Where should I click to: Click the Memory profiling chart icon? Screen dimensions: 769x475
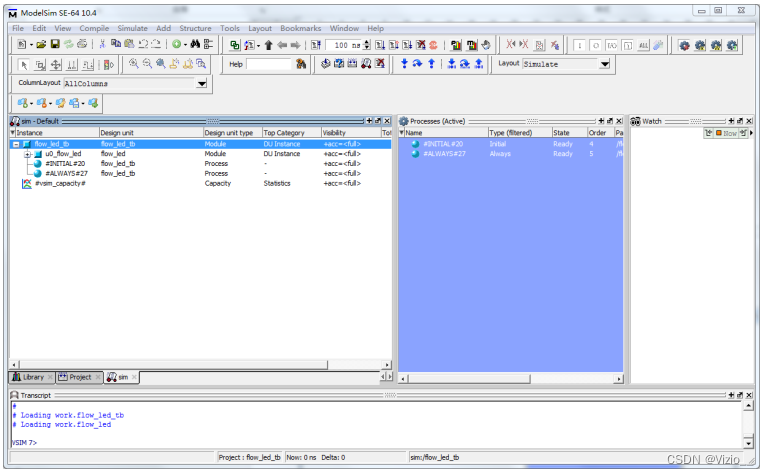[x=472, y=46]
